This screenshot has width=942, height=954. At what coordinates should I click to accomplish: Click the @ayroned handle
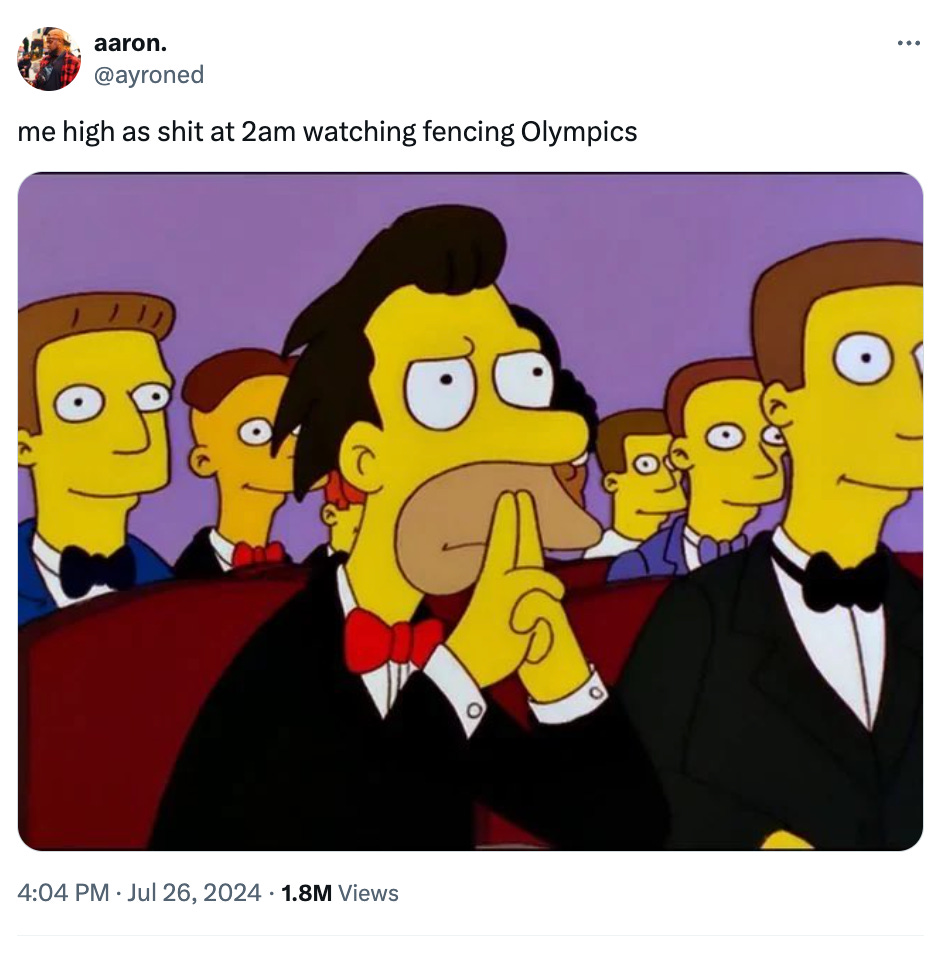coord(148,75)
